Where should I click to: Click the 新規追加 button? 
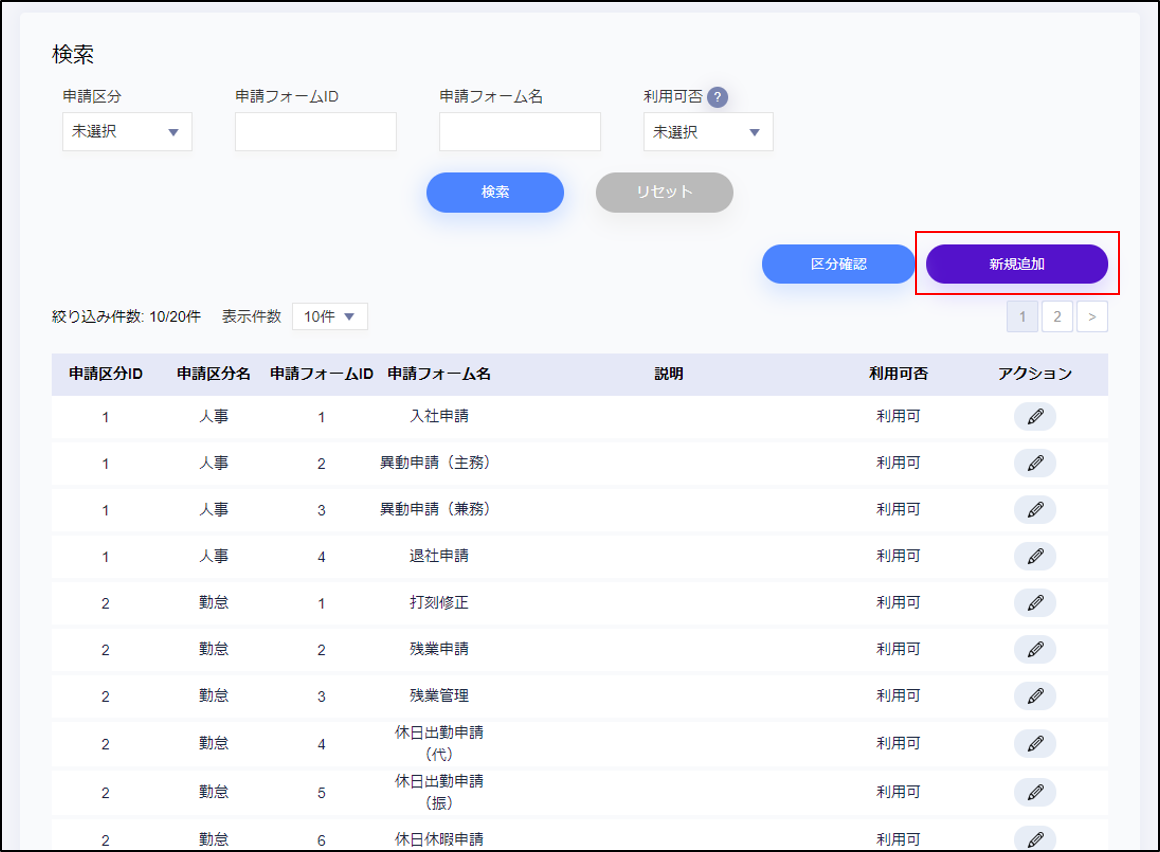(1016, 264)
